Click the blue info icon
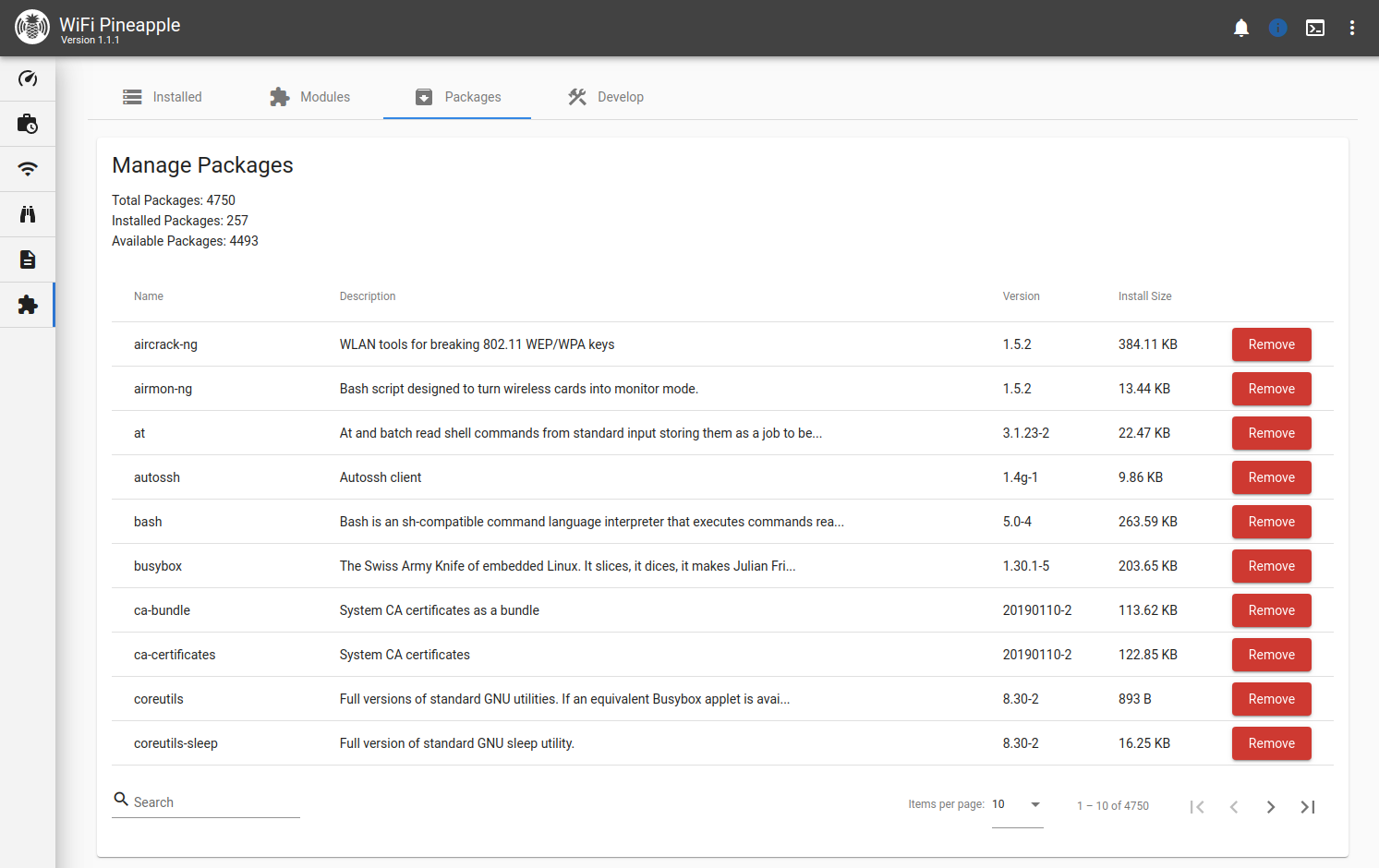Screen dimensions: 1379x868 click(x=1278, y=28)
